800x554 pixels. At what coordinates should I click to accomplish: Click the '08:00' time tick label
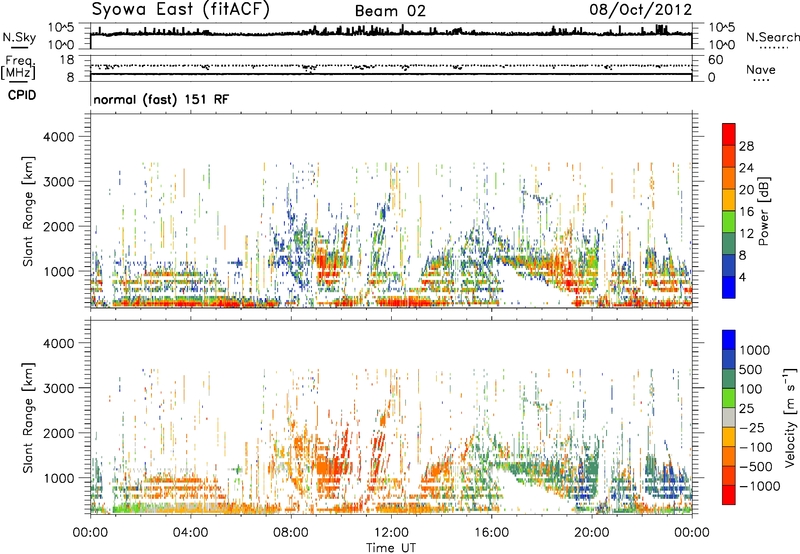[291, 533]
